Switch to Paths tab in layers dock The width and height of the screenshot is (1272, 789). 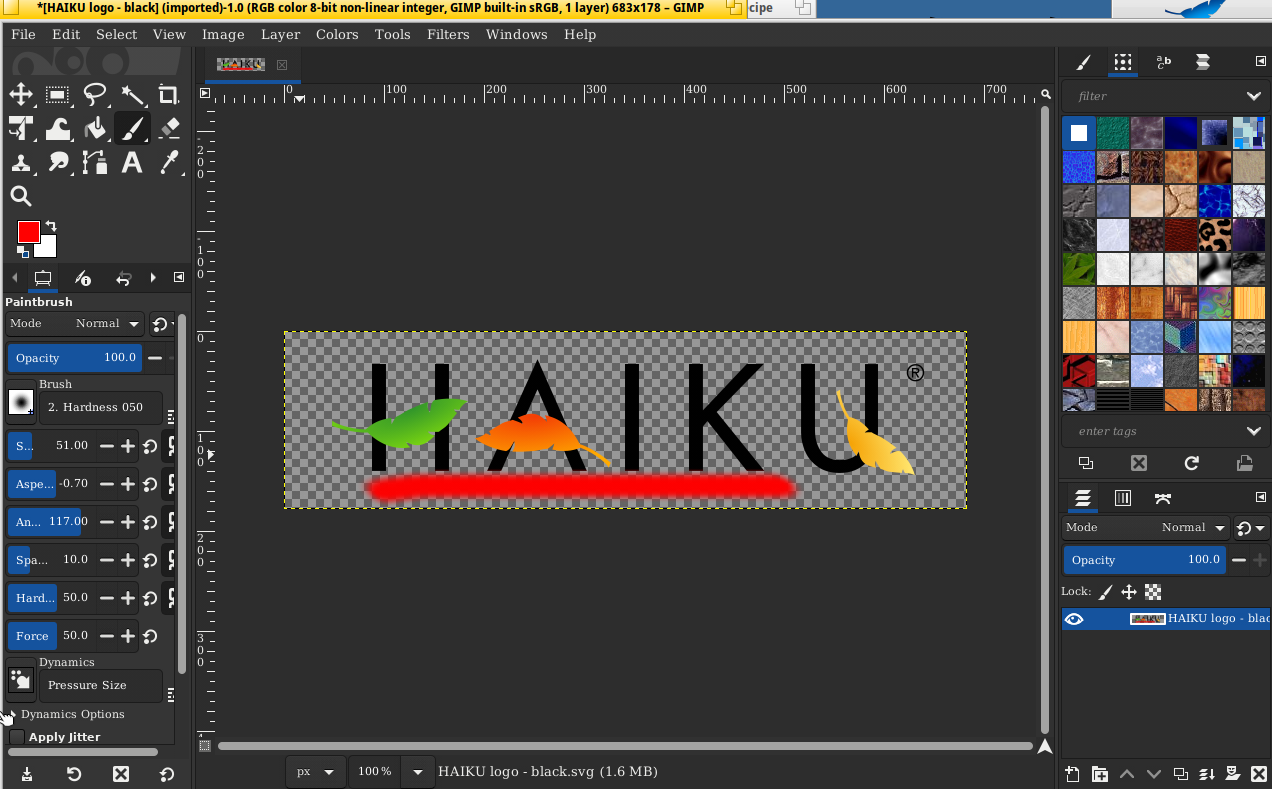pos(1163,498)
